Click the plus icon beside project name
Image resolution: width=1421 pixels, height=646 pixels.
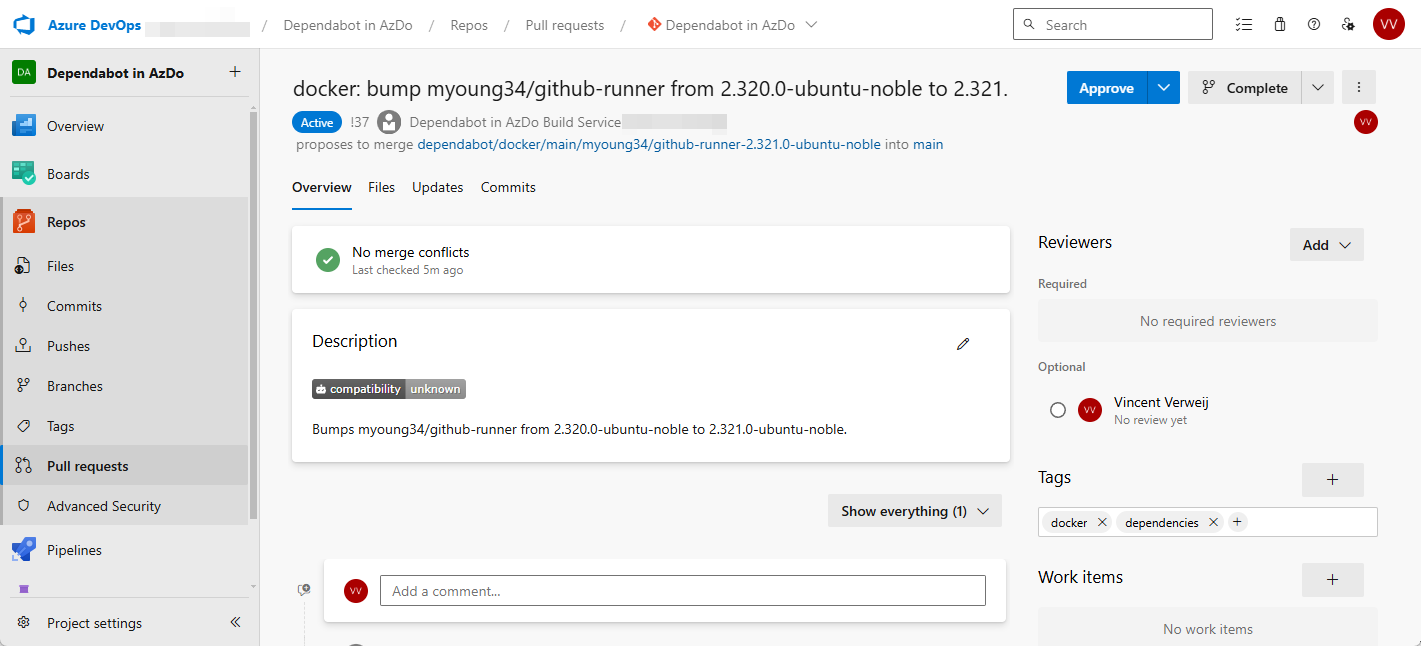coord(235,72)
